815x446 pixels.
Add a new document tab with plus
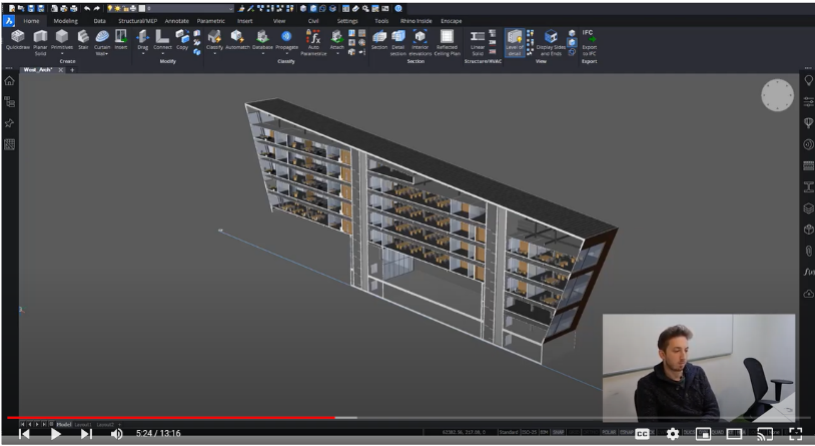coord(72,70)
